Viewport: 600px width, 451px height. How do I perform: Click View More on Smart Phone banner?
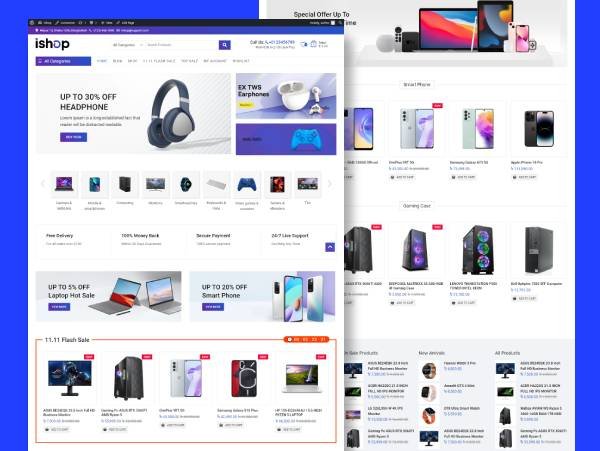point(213,307)
